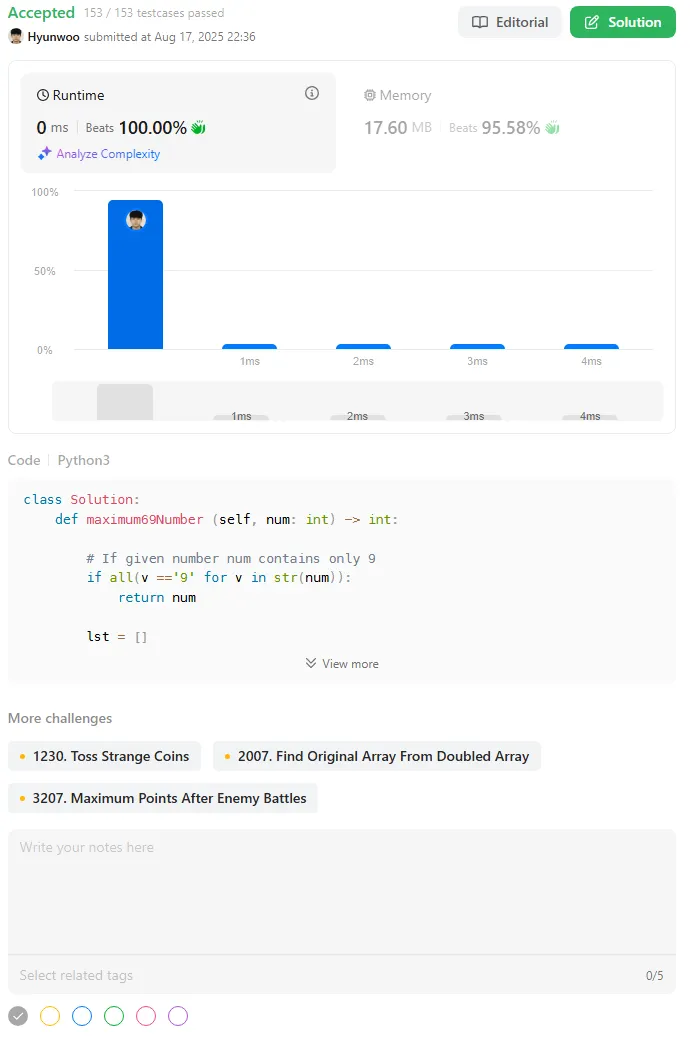The image size is (690, 1037).
Task: Click the green Solution button
Action: tap(623, 22)
